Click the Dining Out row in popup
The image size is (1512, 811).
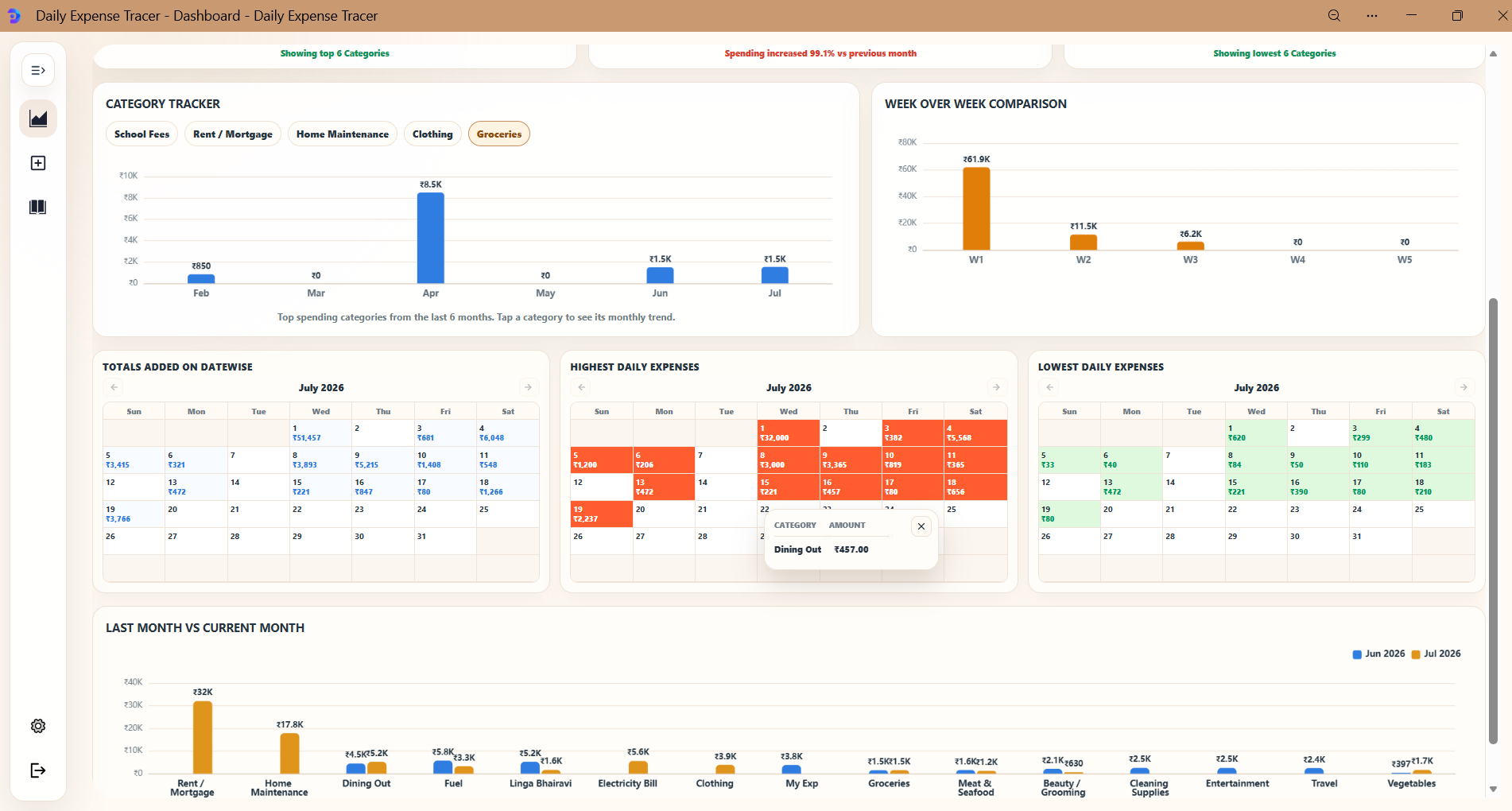[832, 549]
